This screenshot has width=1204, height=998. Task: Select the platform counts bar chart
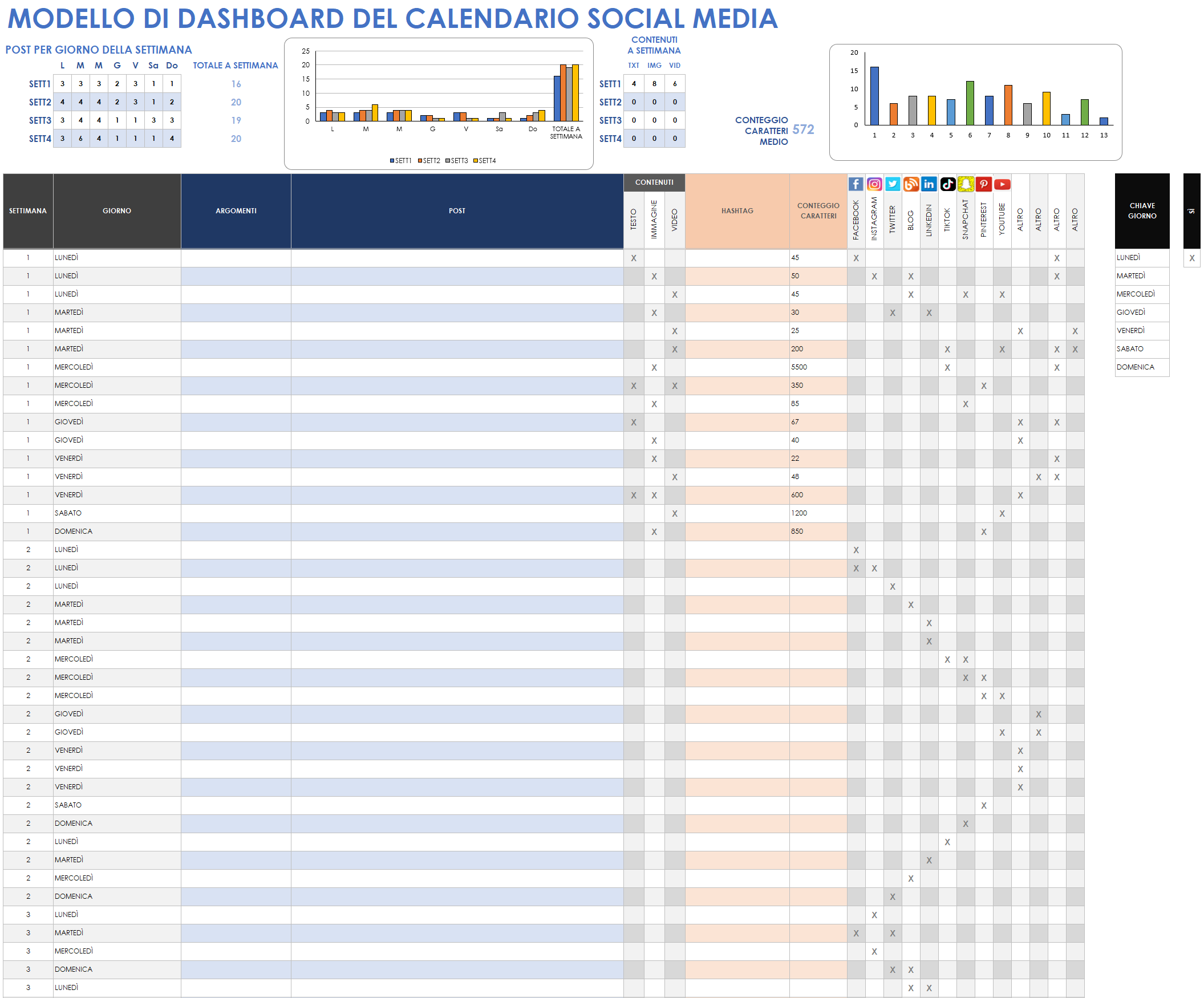[x=975, y=103]
